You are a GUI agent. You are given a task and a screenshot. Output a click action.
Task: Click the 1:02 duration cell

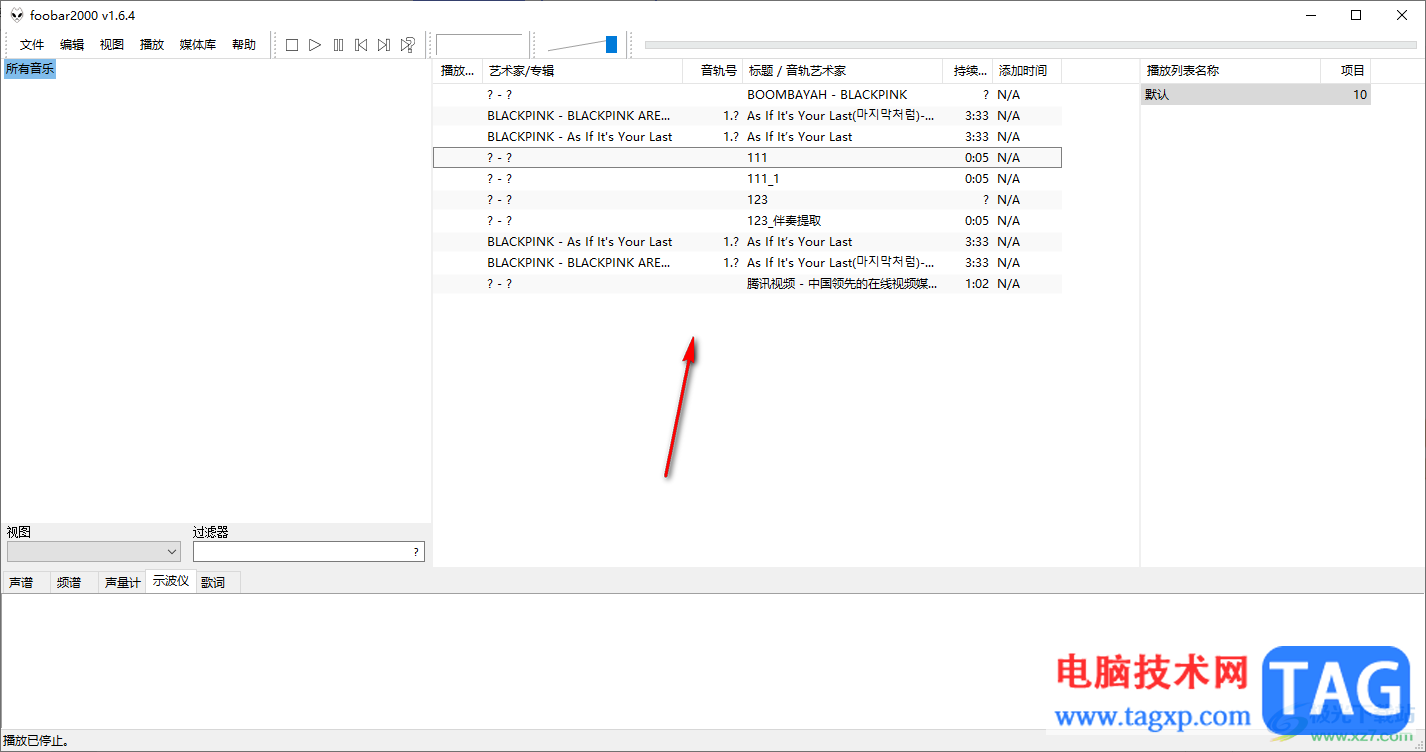(x=977, y=284)
